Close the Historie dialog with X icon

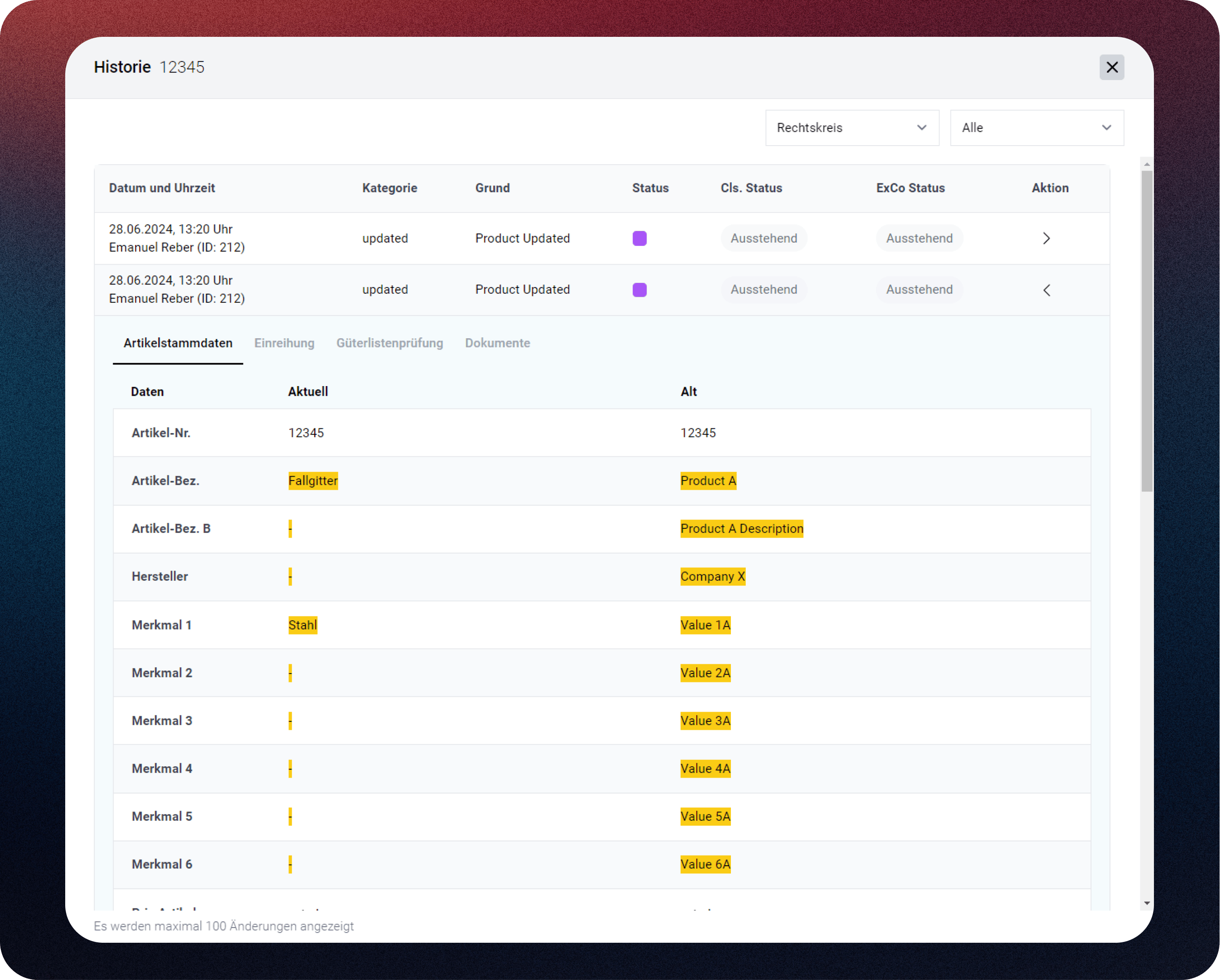pos(1111,67)
